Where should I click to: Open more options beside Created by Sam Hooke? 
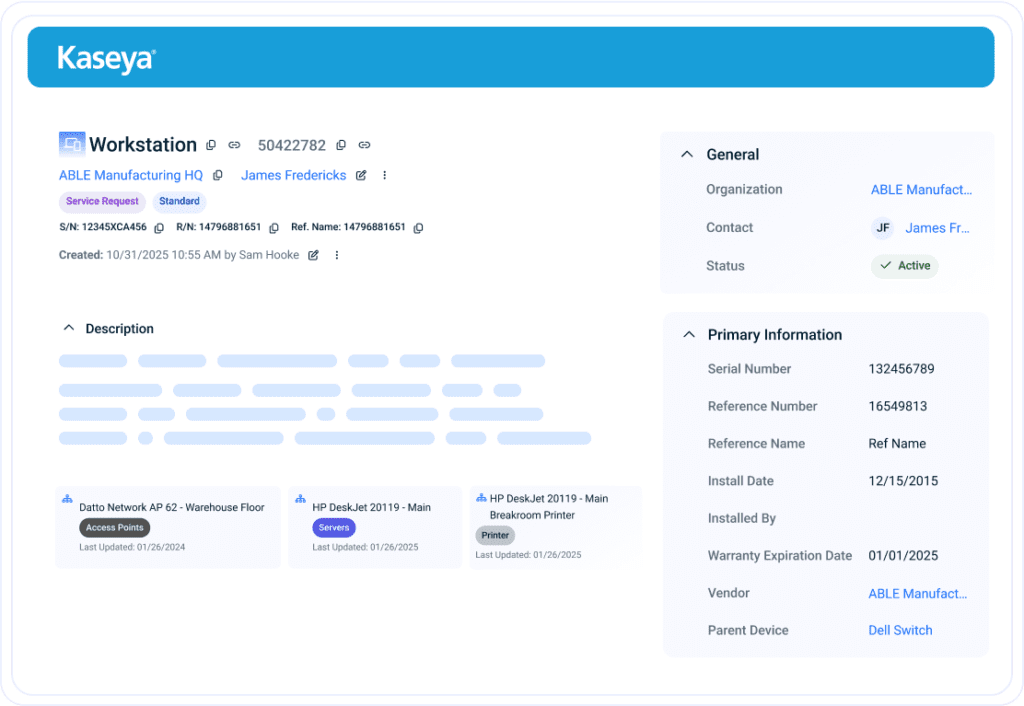pos(336,255)
